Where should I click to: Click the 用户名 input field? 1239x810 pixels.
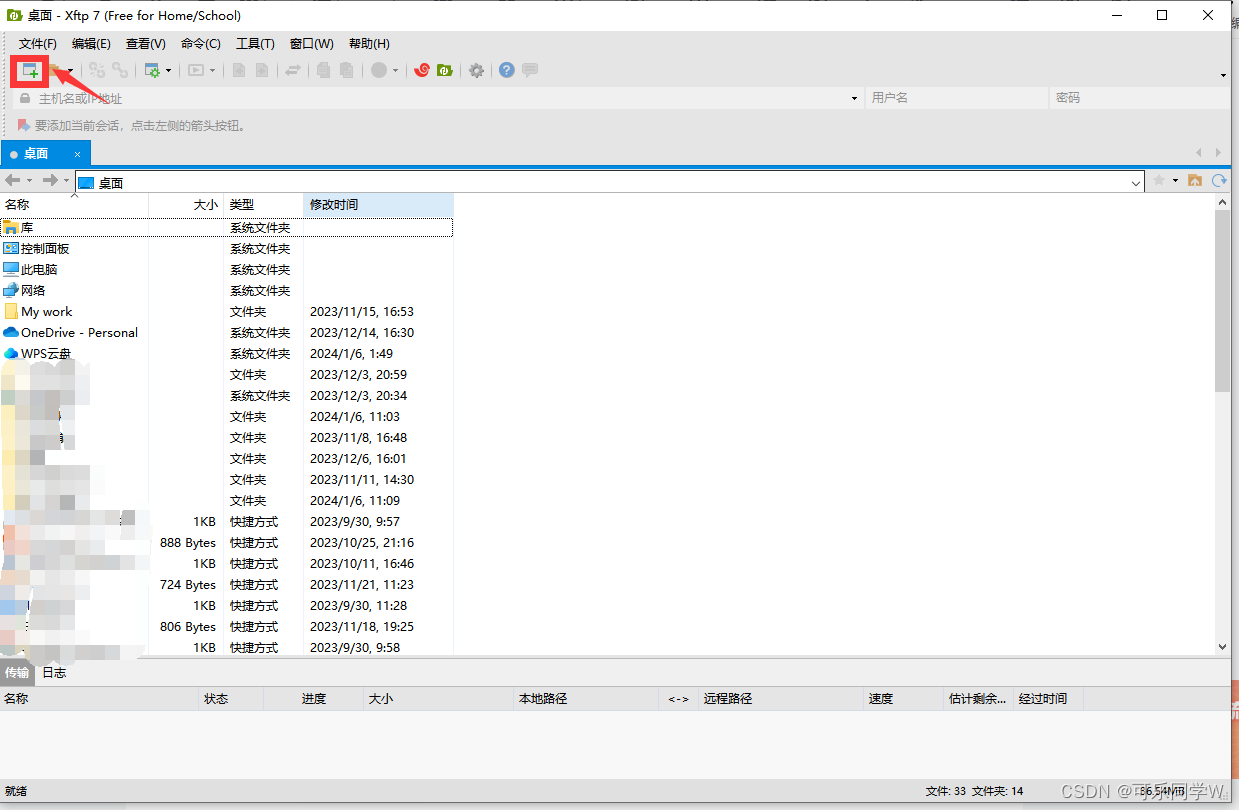point(955,98)
